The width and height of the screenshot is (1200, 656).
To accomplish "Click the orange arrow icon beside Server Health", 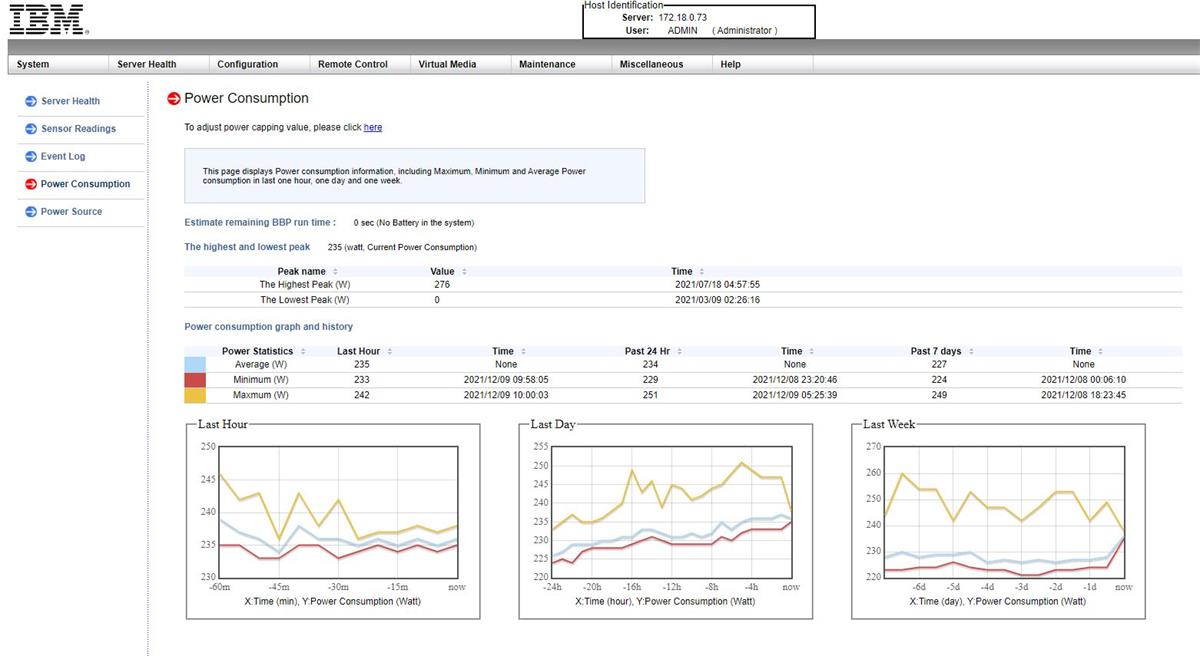I will 30,101.
